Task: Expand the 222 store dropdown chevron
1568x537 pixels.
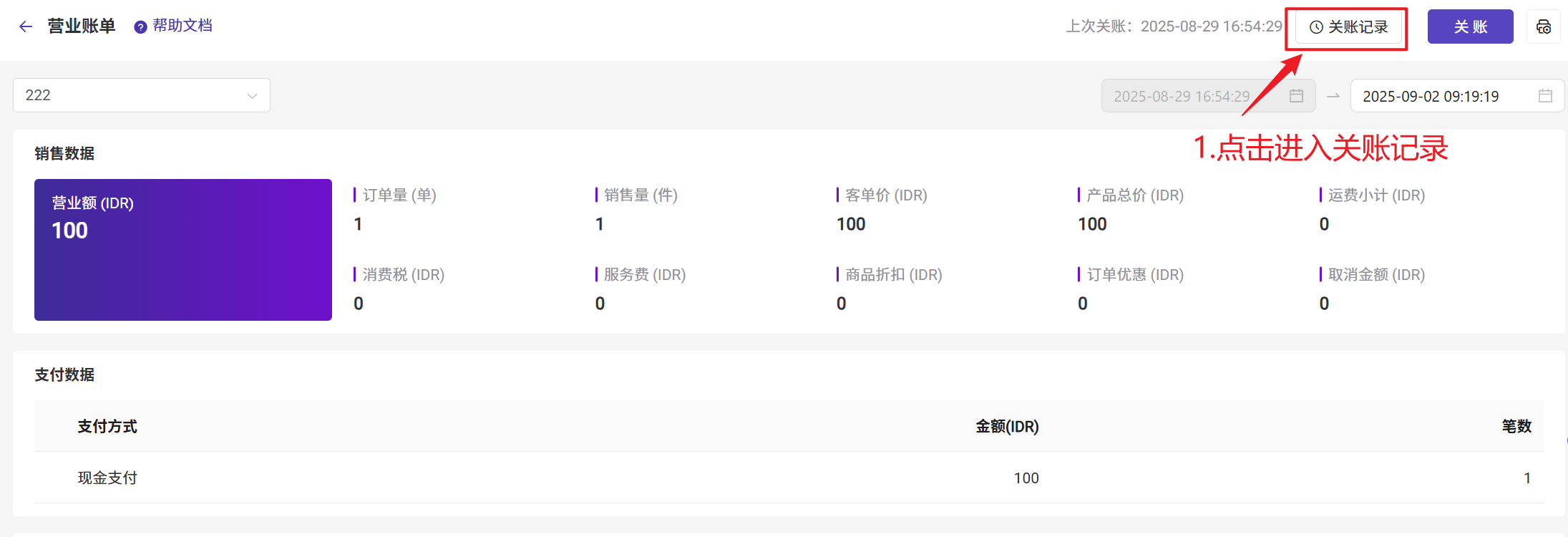Action: click(252, 96)
